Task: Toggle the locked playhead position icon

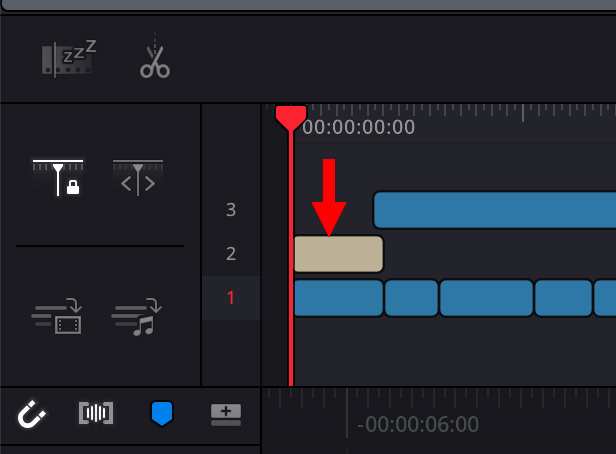Action: pos(58,178)
